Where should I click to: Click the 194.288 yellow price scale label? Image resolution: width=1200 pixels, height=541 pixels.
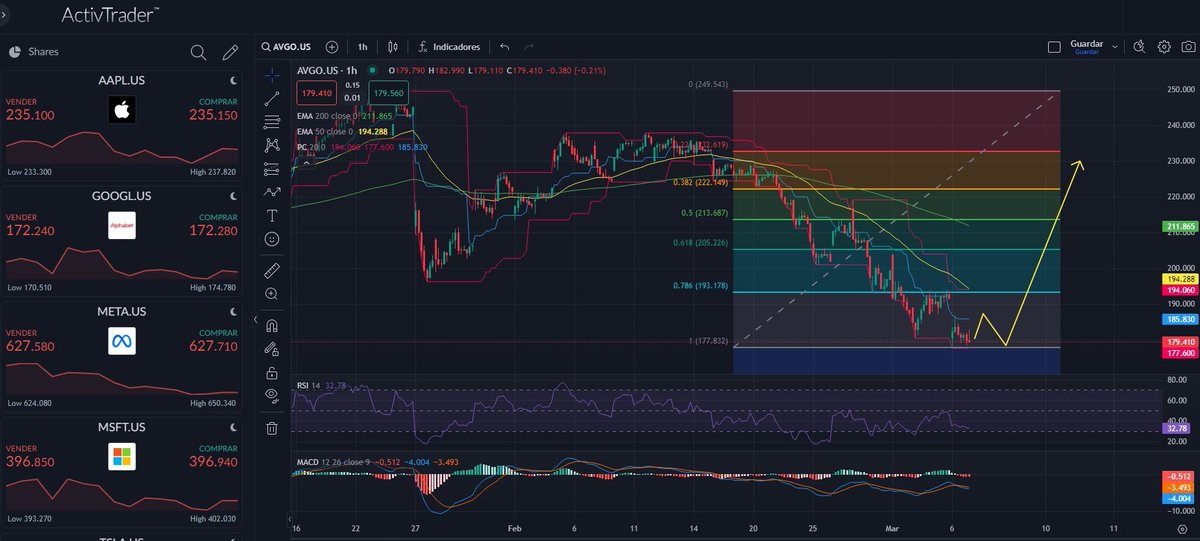[x=1181, y=278]
